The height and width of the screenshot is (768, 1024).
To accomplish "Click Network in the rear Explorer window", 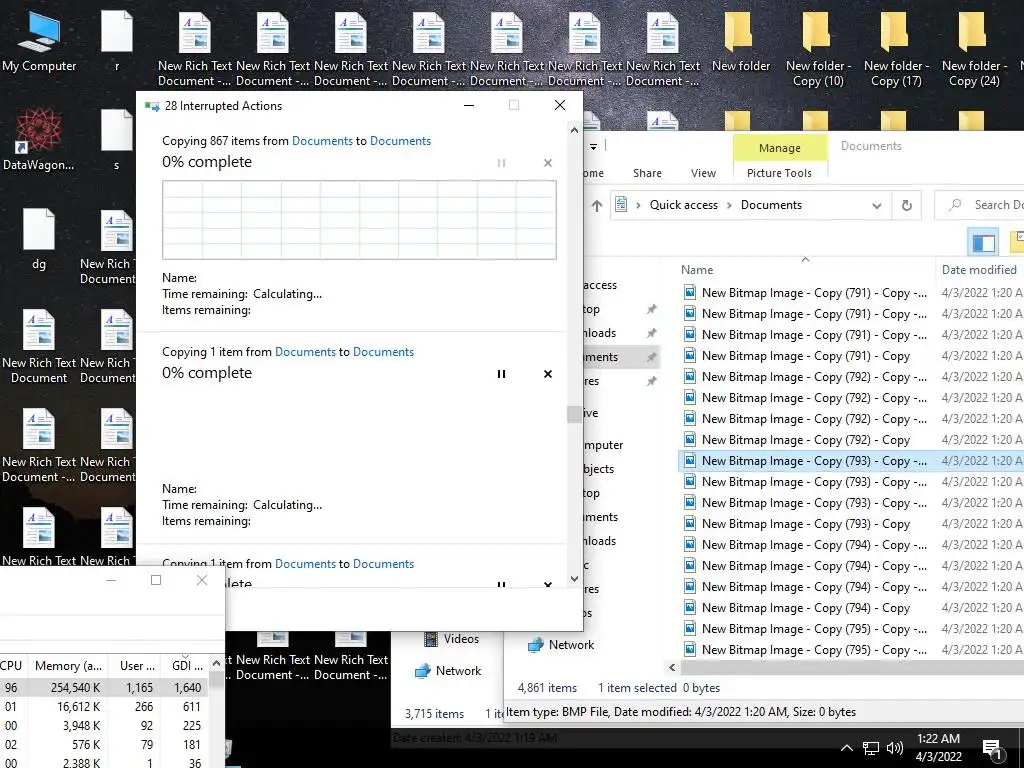I will tap(448, 671).
